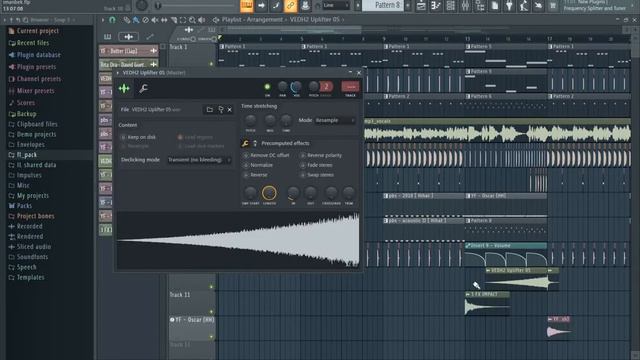Viewport: 640px width, 360px height.
Task: Click the stamp icon in top toolbar
Action: click(305, 6)
